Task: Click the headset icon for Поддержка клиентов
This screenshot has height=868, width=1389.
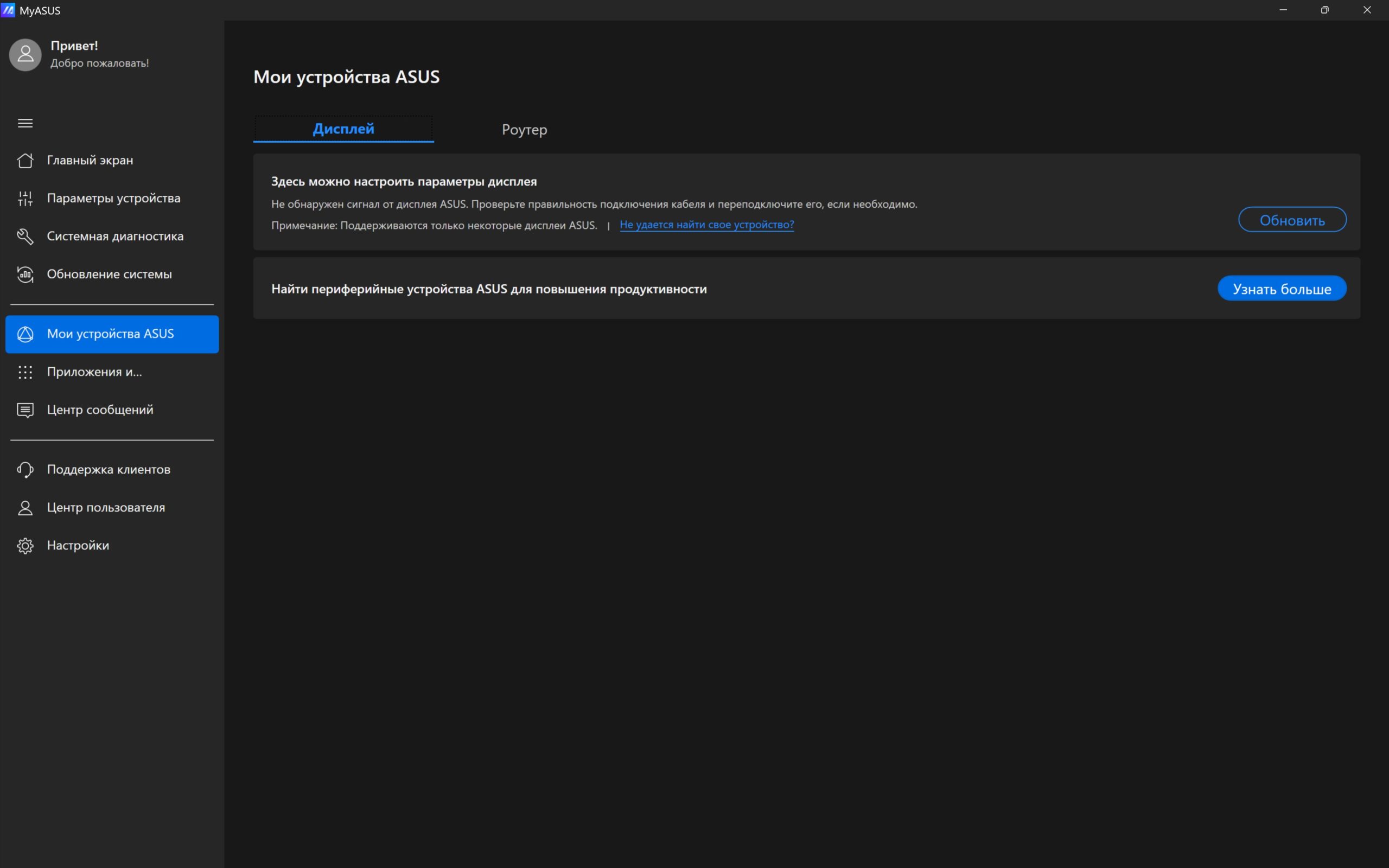Action: click(26, 470)
